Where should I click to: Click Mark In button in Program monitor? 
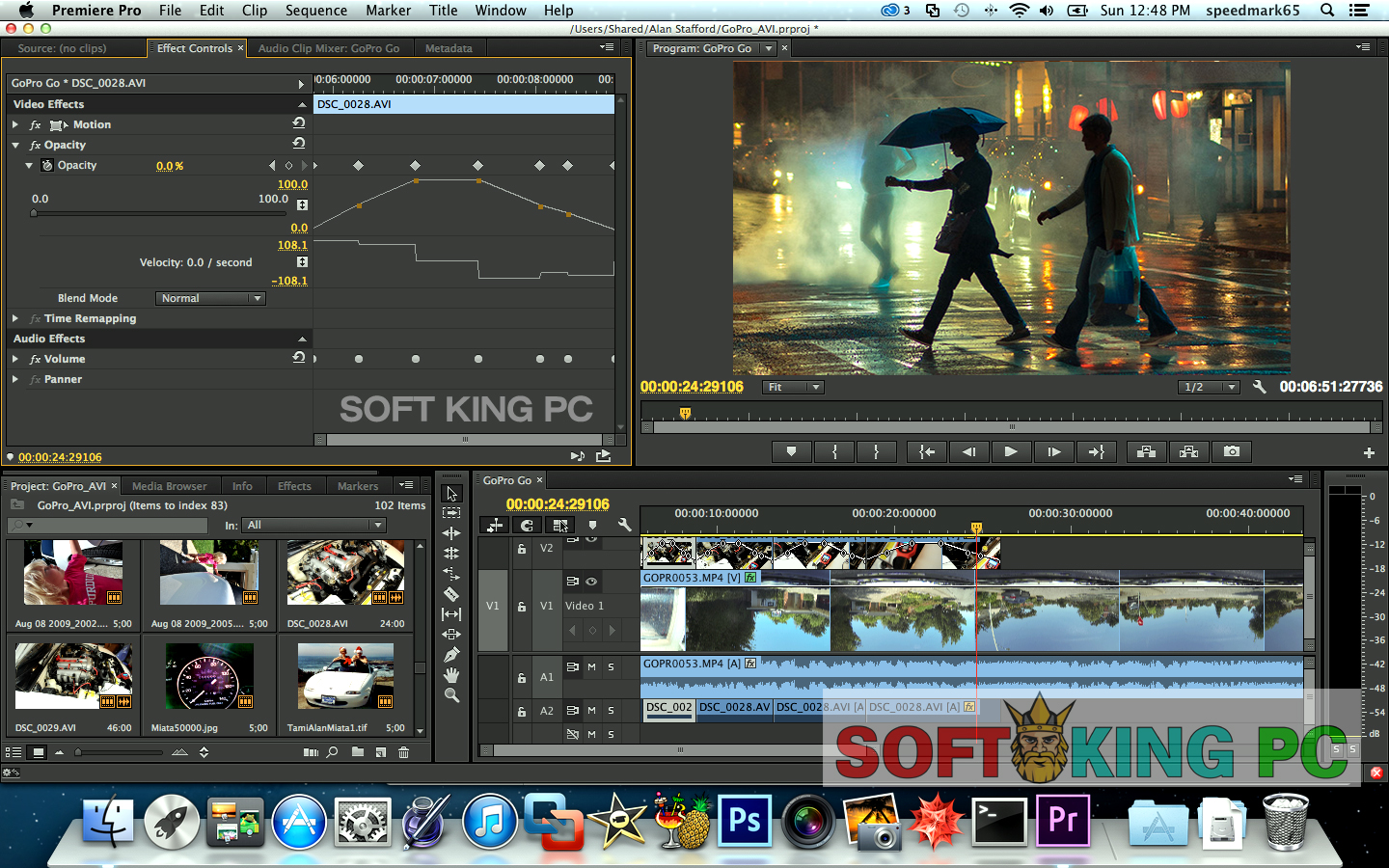point(834,451)
